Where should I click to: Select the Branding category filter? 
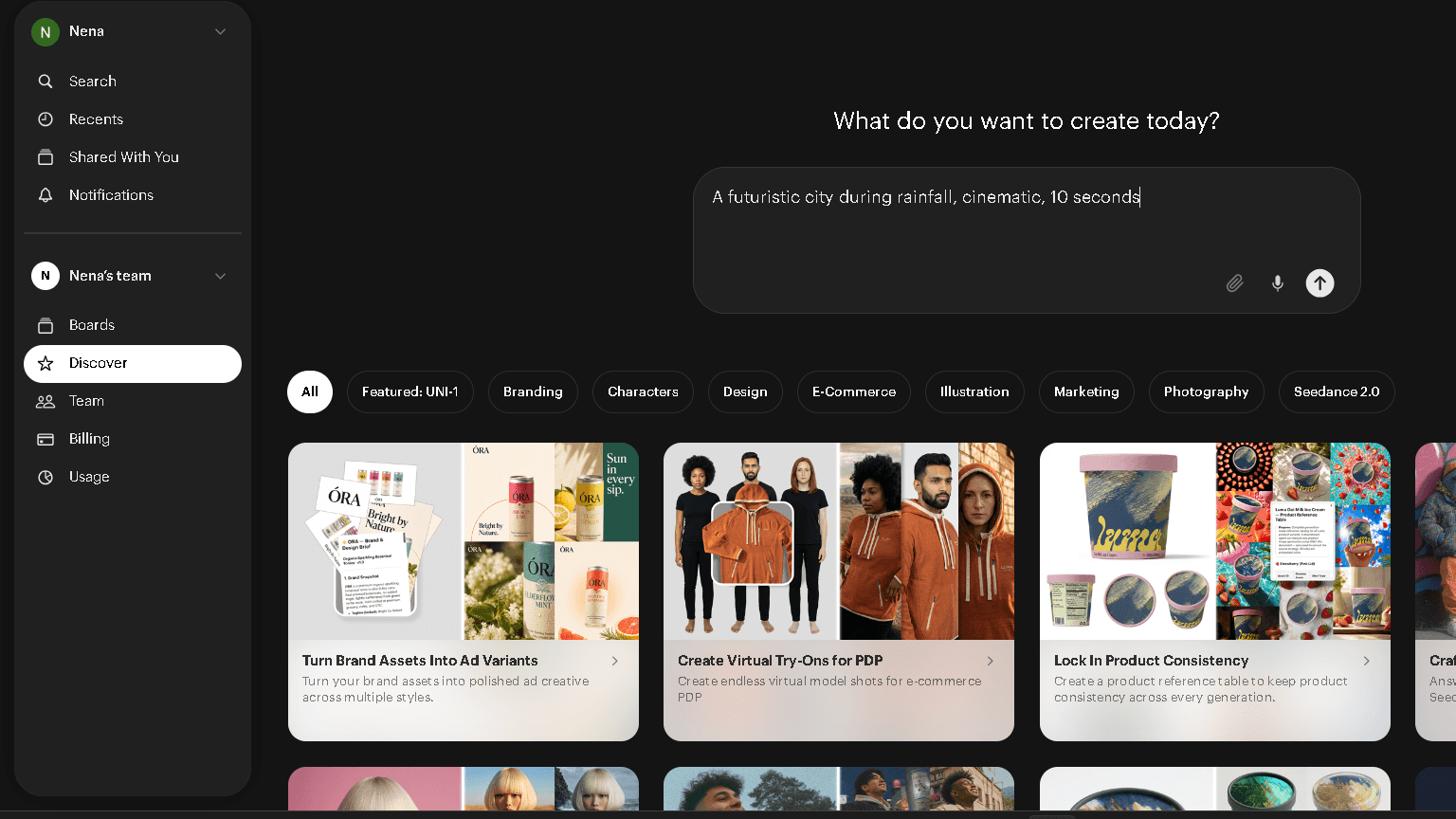click(x=533, y=391)
